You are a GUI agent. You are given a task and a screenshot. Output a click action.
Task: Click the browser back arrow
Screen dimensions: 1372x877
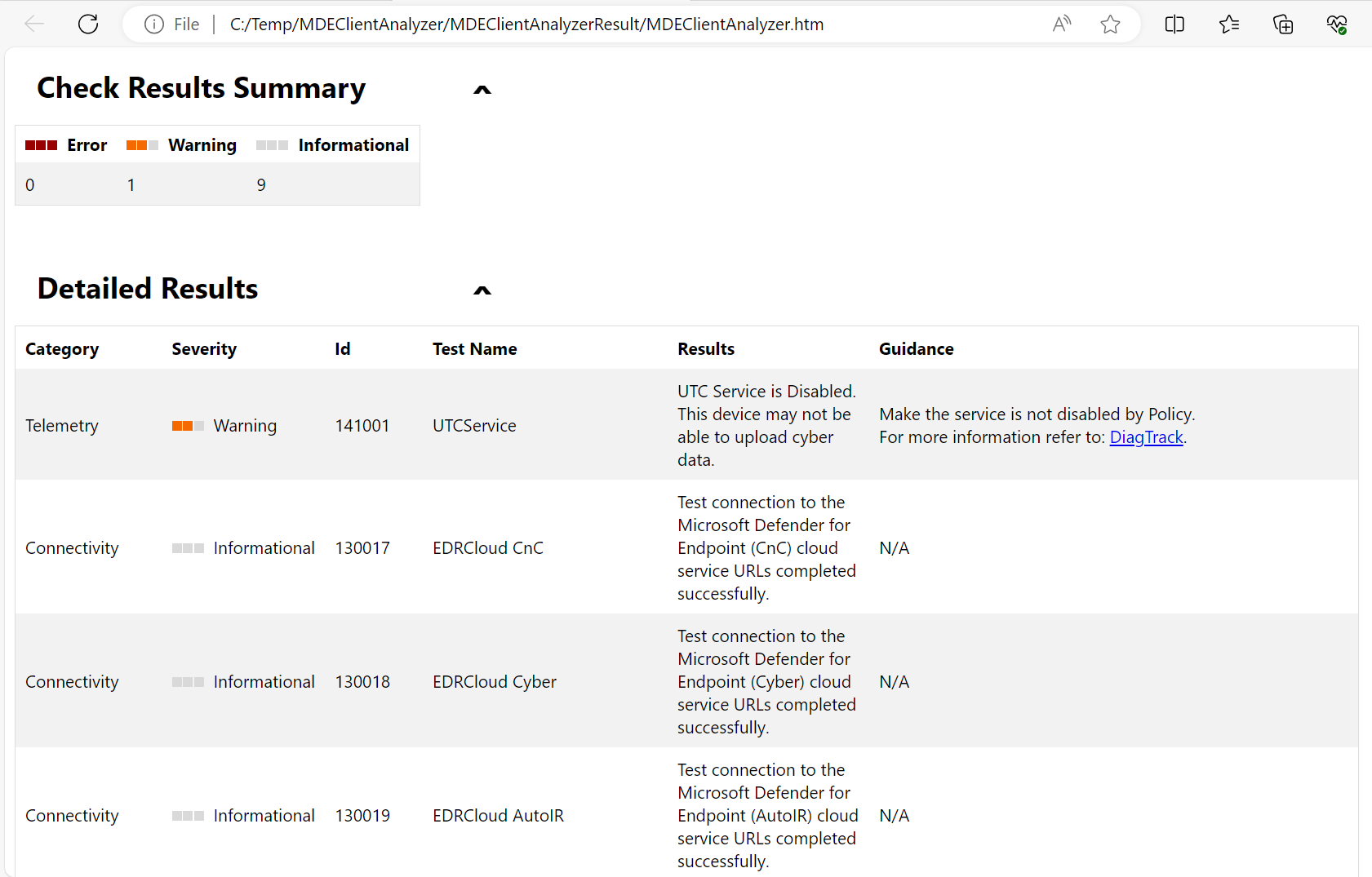pos(34,24)
